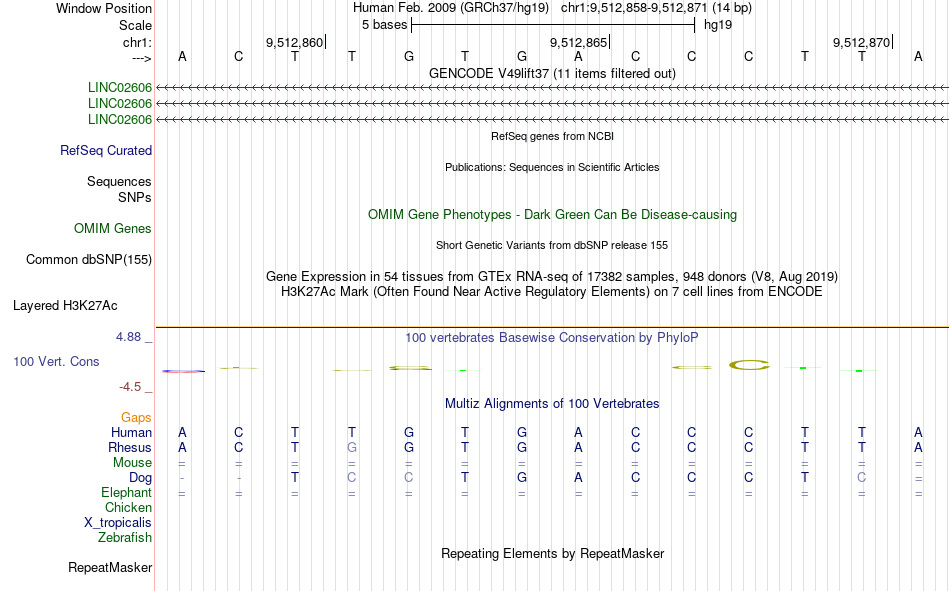Open 100 vertebrates Basewise Conservation by PhyloP title

pyautogui.click(x=552, y=338)
